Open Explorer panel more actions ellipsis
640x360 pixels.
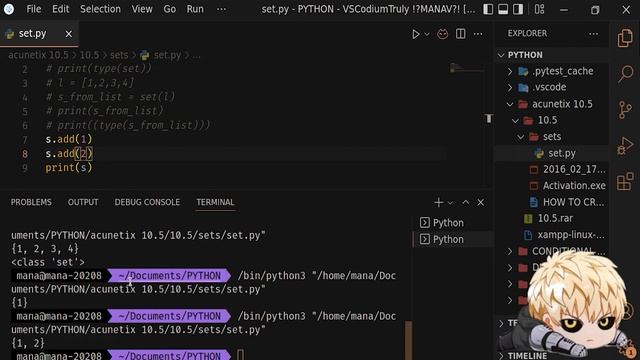[x=593, y=34]
